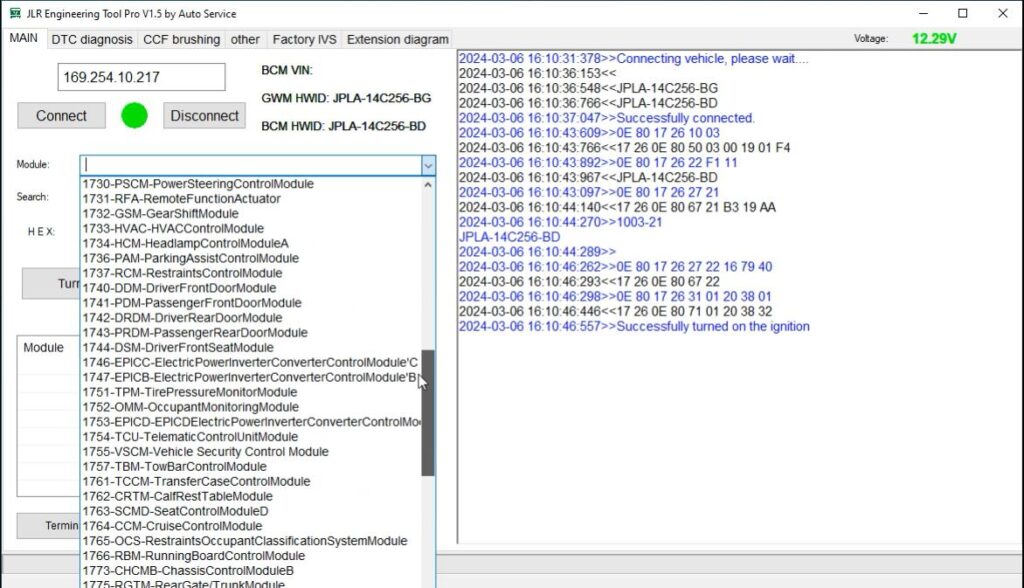The height and width of the screenshot is (588, 1024).
Task: Click log line Connecting vehicle, please wait
Action: pyautogui.click(x=633, y=59)
